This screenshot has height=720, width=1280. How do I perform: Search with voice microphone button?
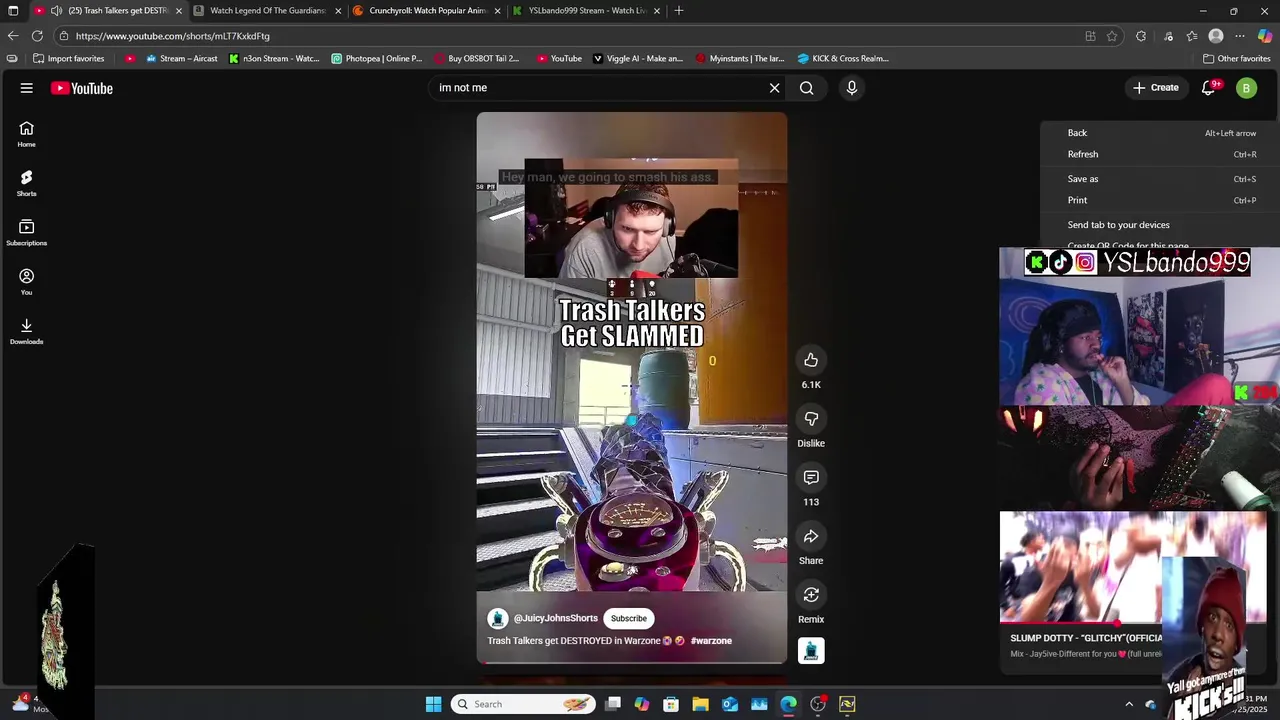852,88
